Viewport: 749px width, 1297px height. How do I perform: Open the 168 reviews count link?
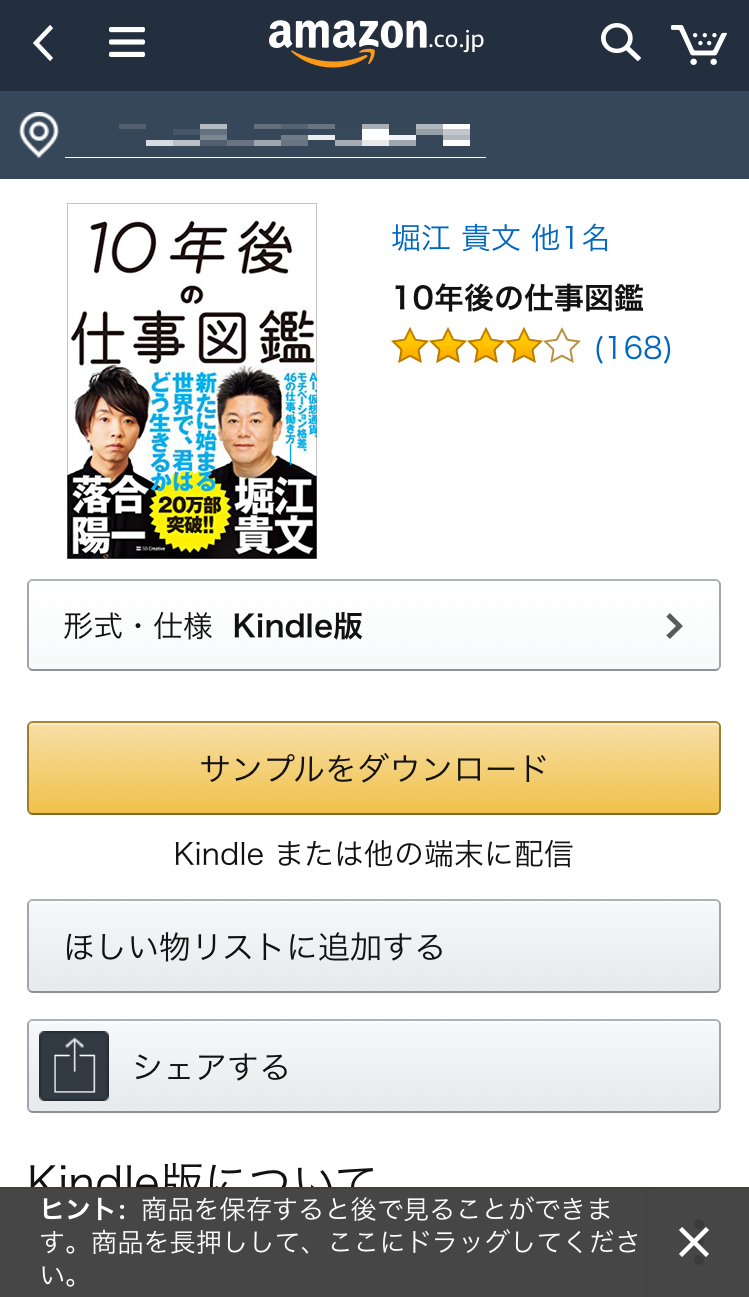(x=633, y=348)
